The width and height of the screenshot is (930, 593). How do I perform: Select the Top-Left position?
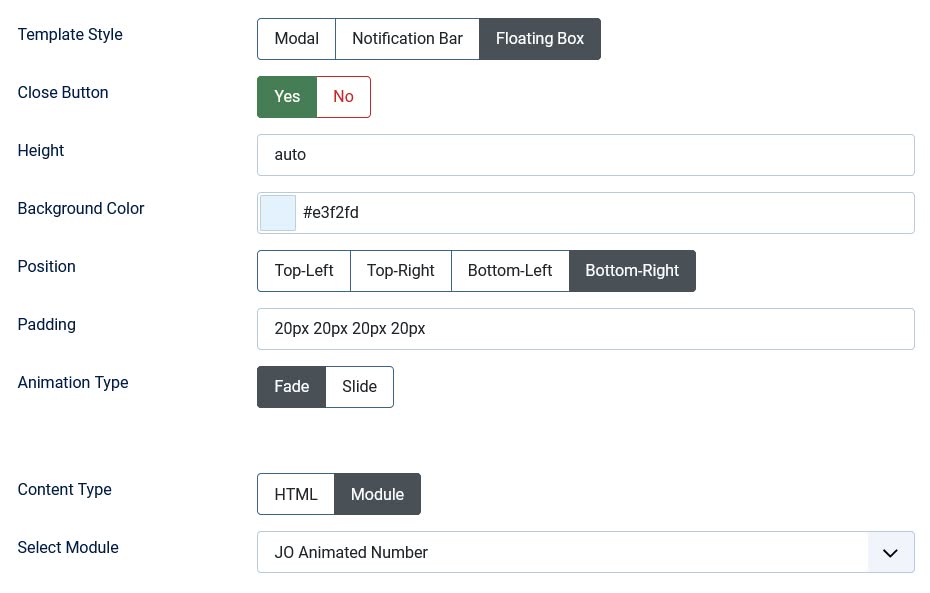click(x=303, y=270)
